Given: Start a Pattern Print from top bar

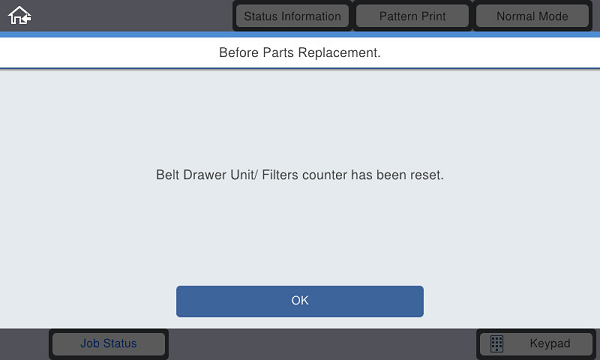Looking at the screenshot, I should tap(412, 16).
